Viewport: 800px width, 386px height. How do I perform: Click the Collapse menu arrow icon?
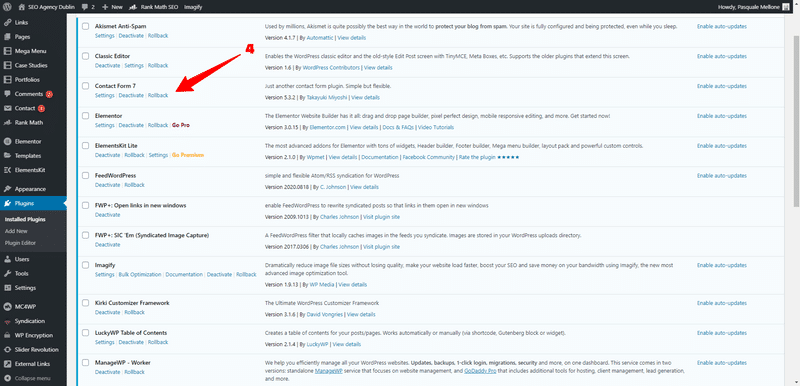pos(7,378)
